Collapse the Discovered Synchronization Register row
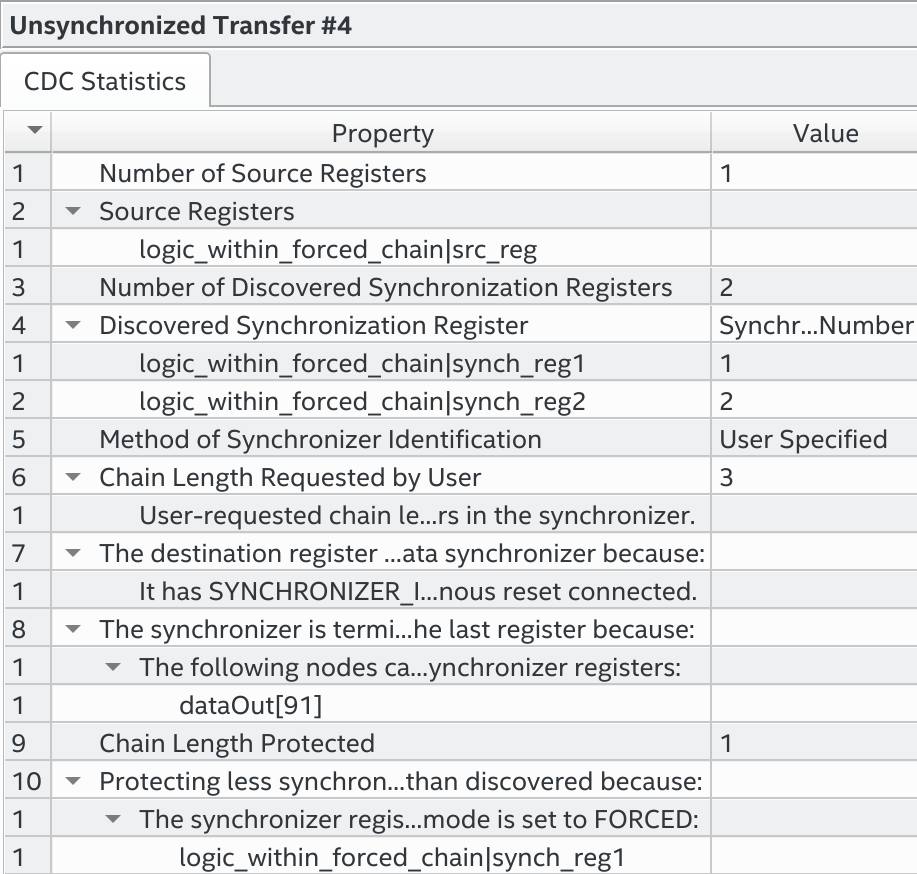Image resolution: width=917 pixels, height=874 pixels. (x=74, y=326)
